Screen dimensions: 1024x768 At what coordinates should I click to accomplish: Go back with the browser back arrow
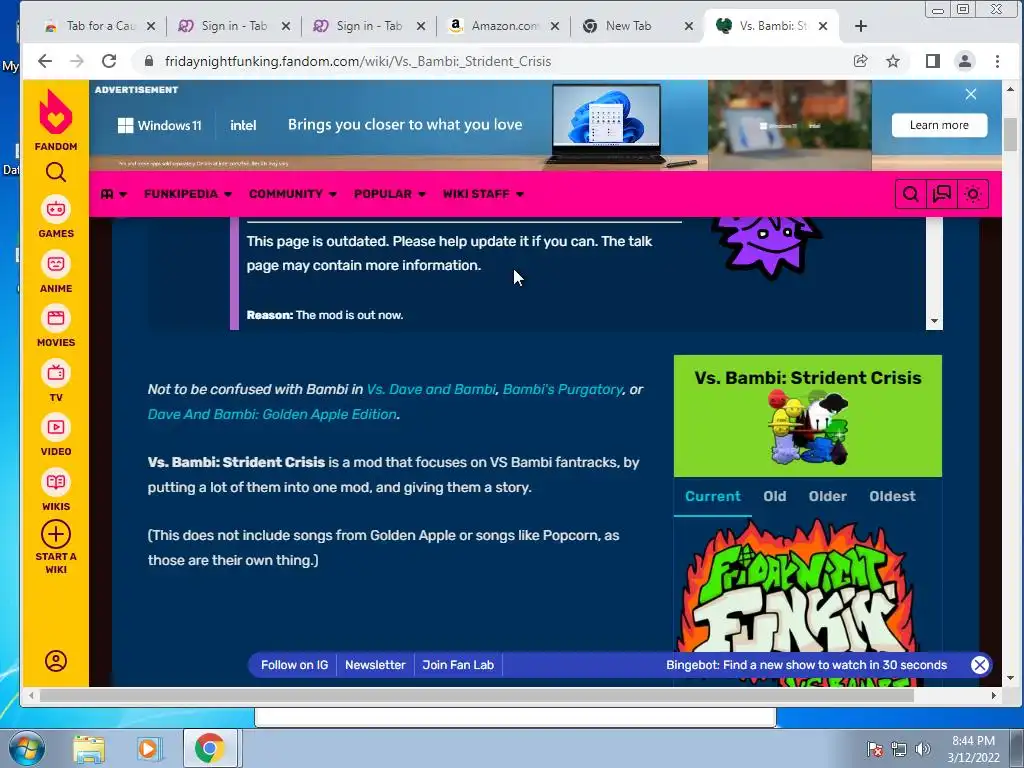tap(44, 61)
